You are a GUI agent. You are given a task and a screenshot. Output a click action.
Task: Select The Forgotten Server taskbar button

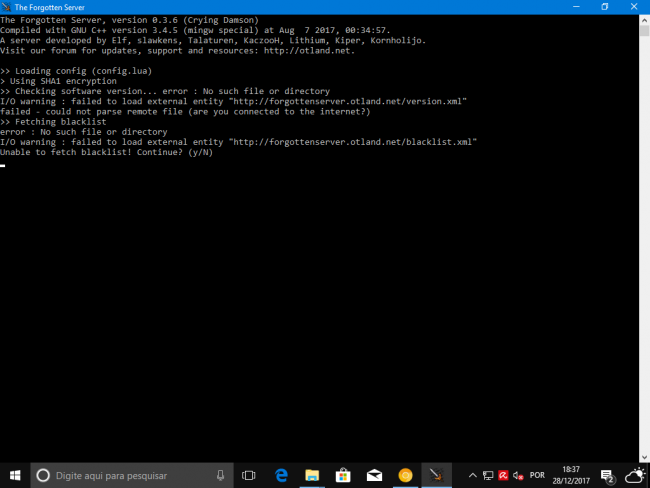(437, 476)
